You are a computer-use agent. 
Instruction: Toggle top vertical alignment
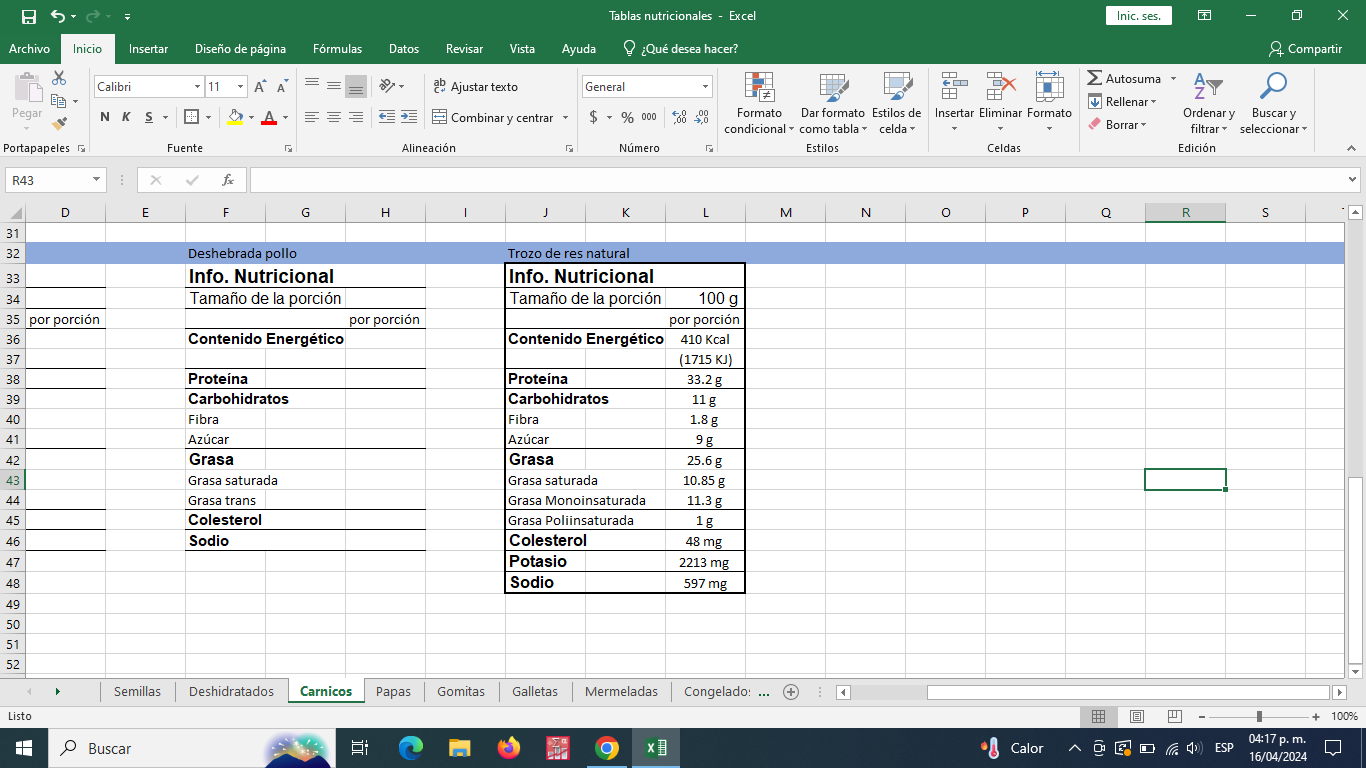[312, 87]
